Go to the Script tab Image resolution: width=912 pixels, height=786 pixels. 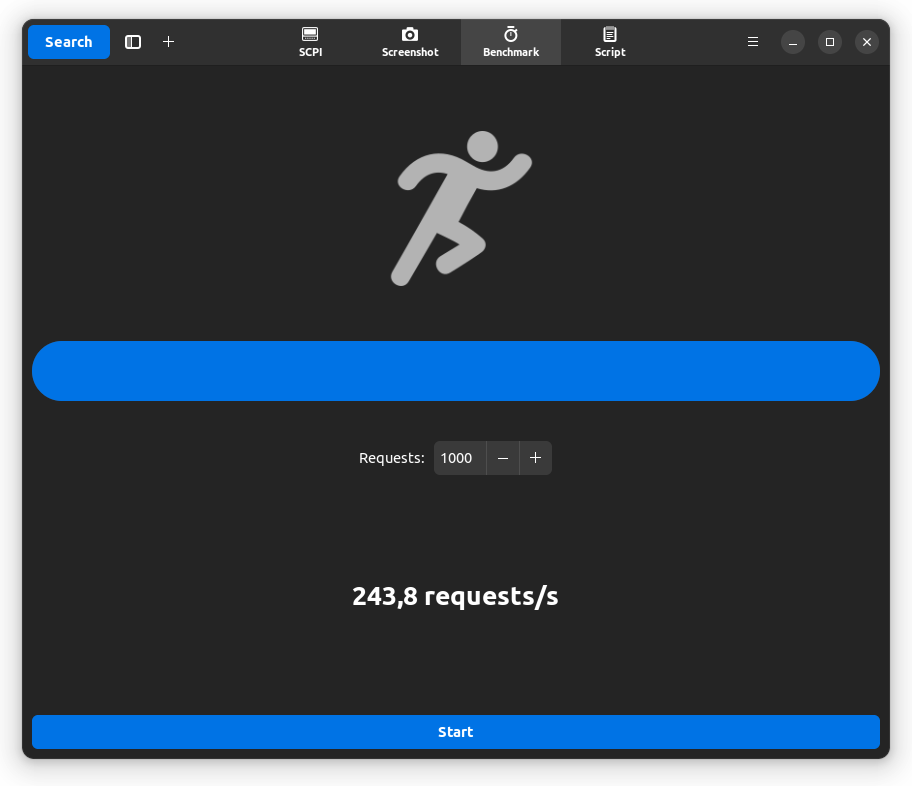point(610,42)
